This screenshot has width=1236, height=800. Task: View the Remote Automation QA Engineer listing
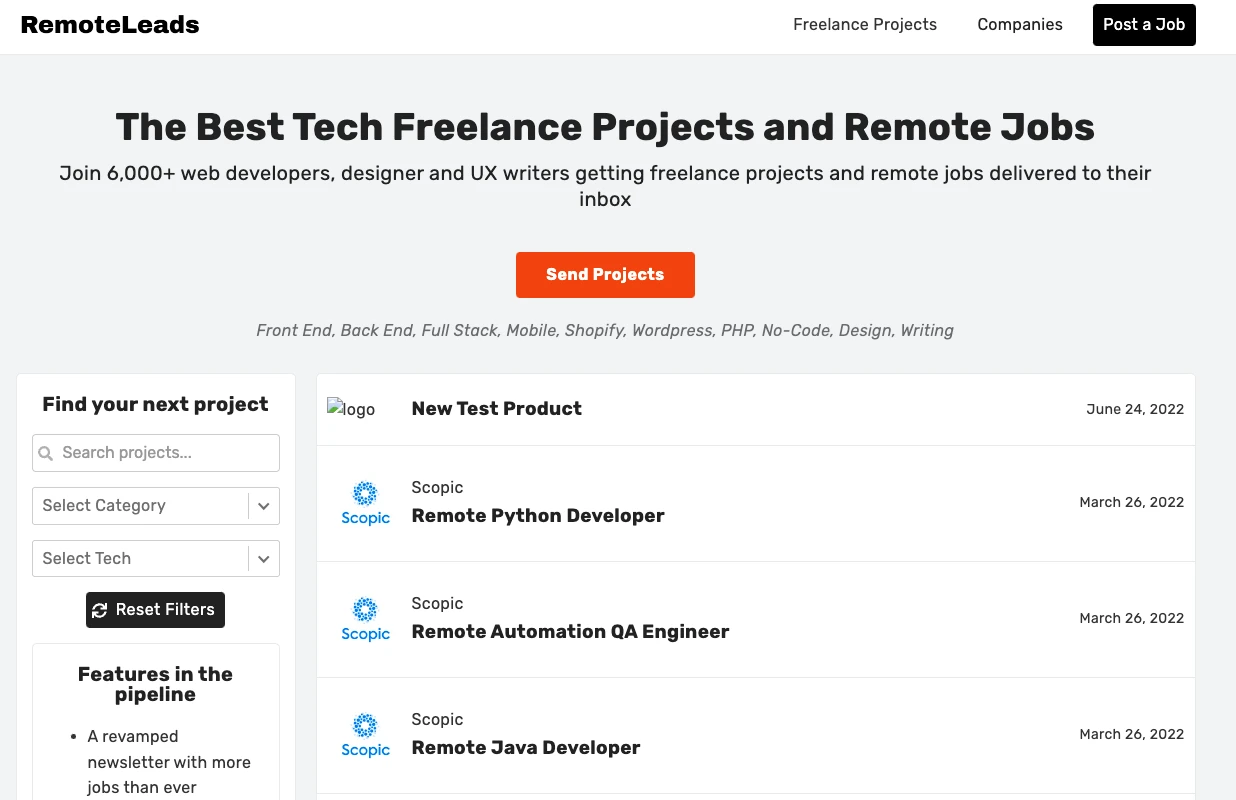(570, 632)
